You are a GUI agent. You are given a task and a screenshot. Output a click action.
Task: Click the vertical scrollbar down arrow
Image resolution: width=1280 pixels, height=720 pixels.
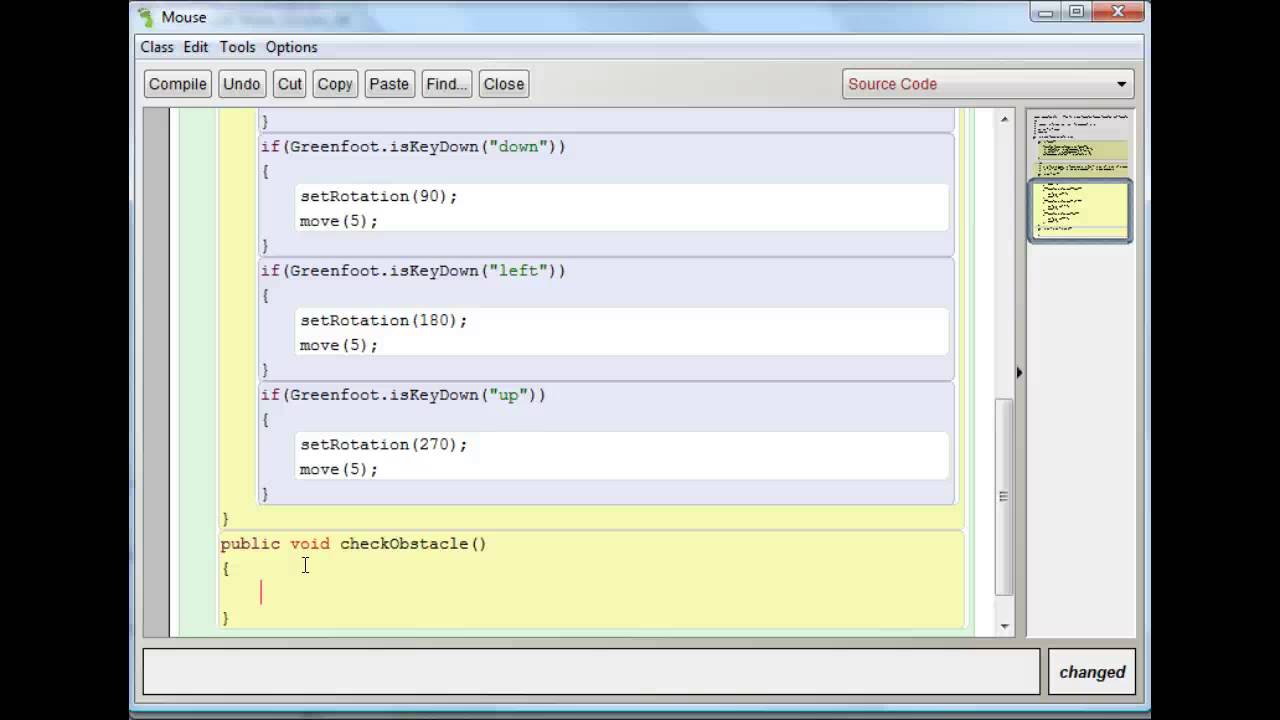point(1004,626)
